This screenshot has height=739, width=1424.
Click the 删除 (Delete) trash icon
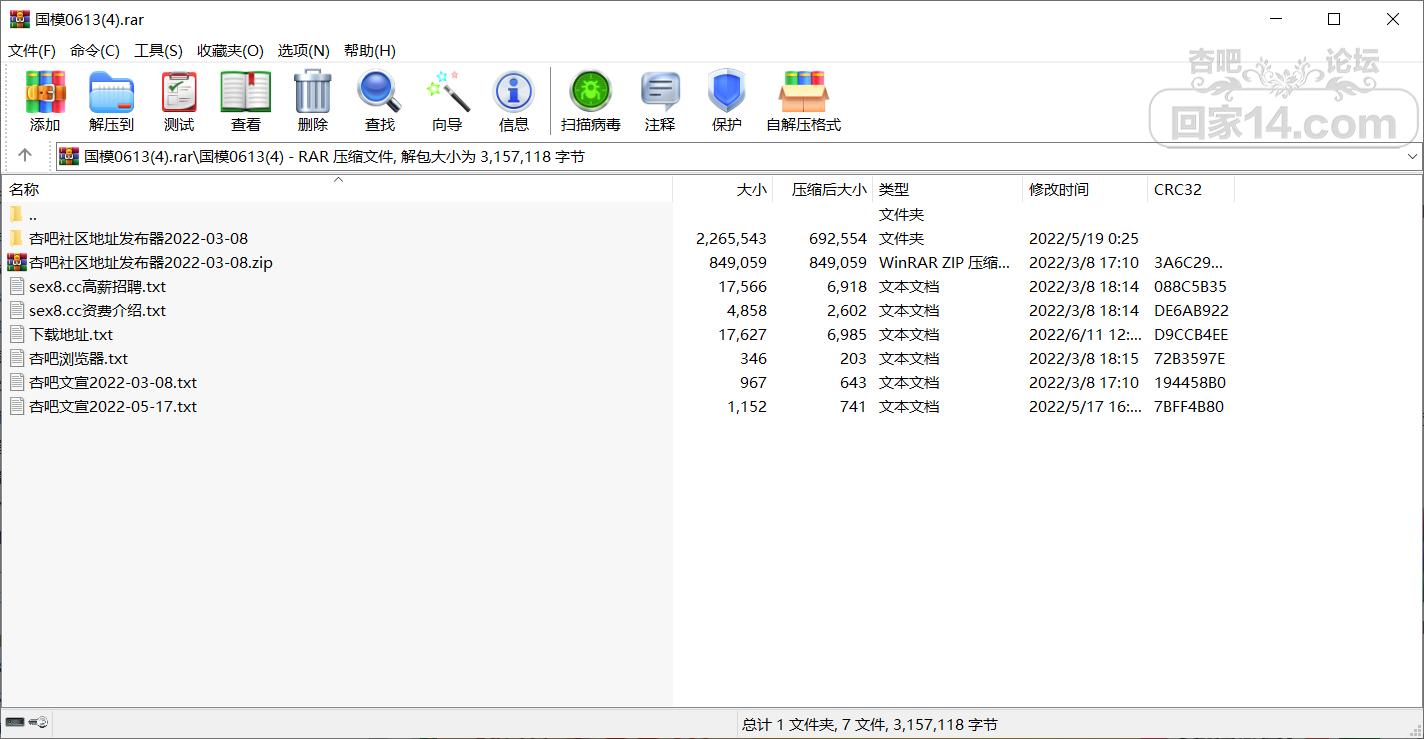pyautogui.click(x=312, y=92)
